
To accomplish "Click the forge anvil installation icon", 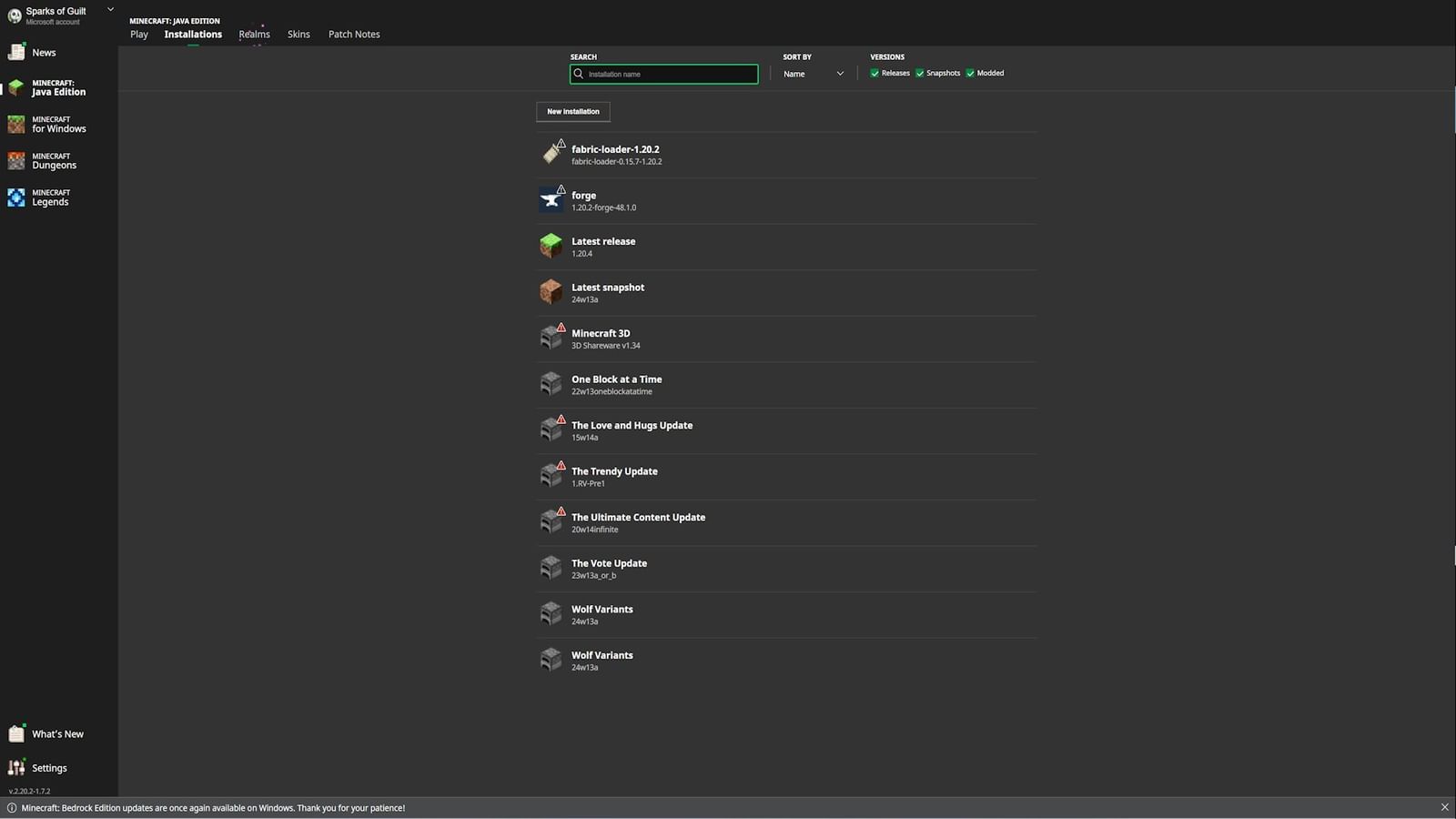I will 551,199.
